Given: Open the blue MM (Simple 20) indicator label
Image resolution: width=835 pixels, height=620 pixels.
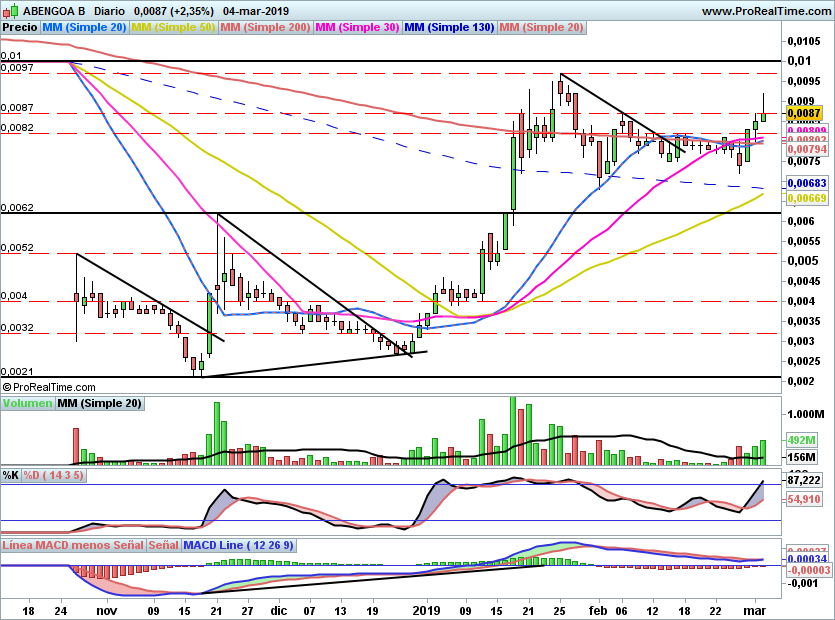Looking at the screenshot, I should 84,27.
